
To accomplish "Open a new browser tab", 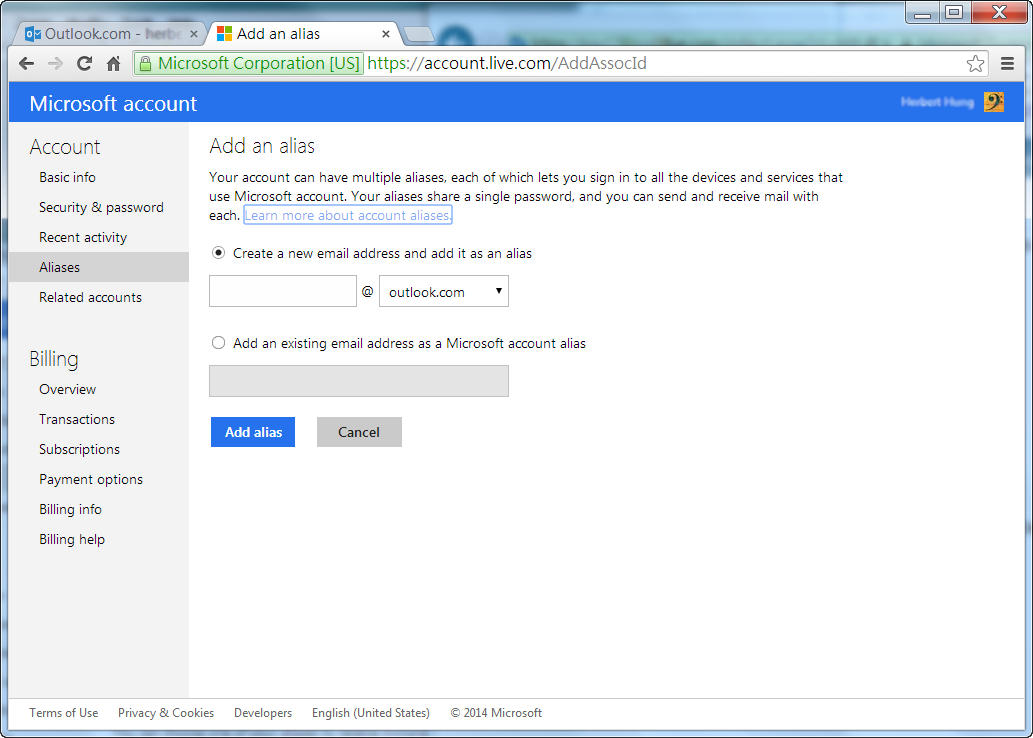I will pyautogui.click(x=418, y=34).
